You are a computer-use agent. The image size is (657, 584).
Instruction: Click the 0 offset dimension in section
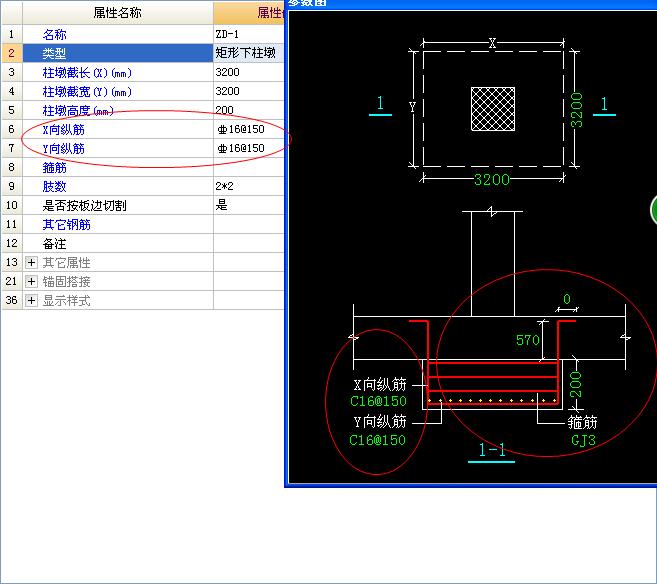[x=567, y=299]
